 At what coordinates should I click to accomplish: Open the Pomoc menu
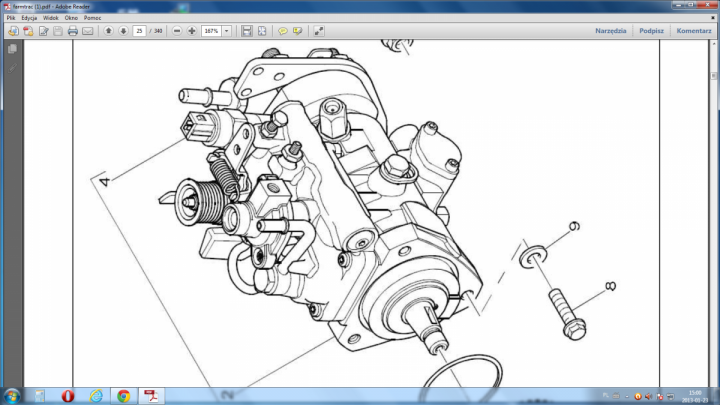tap(92, 18)
